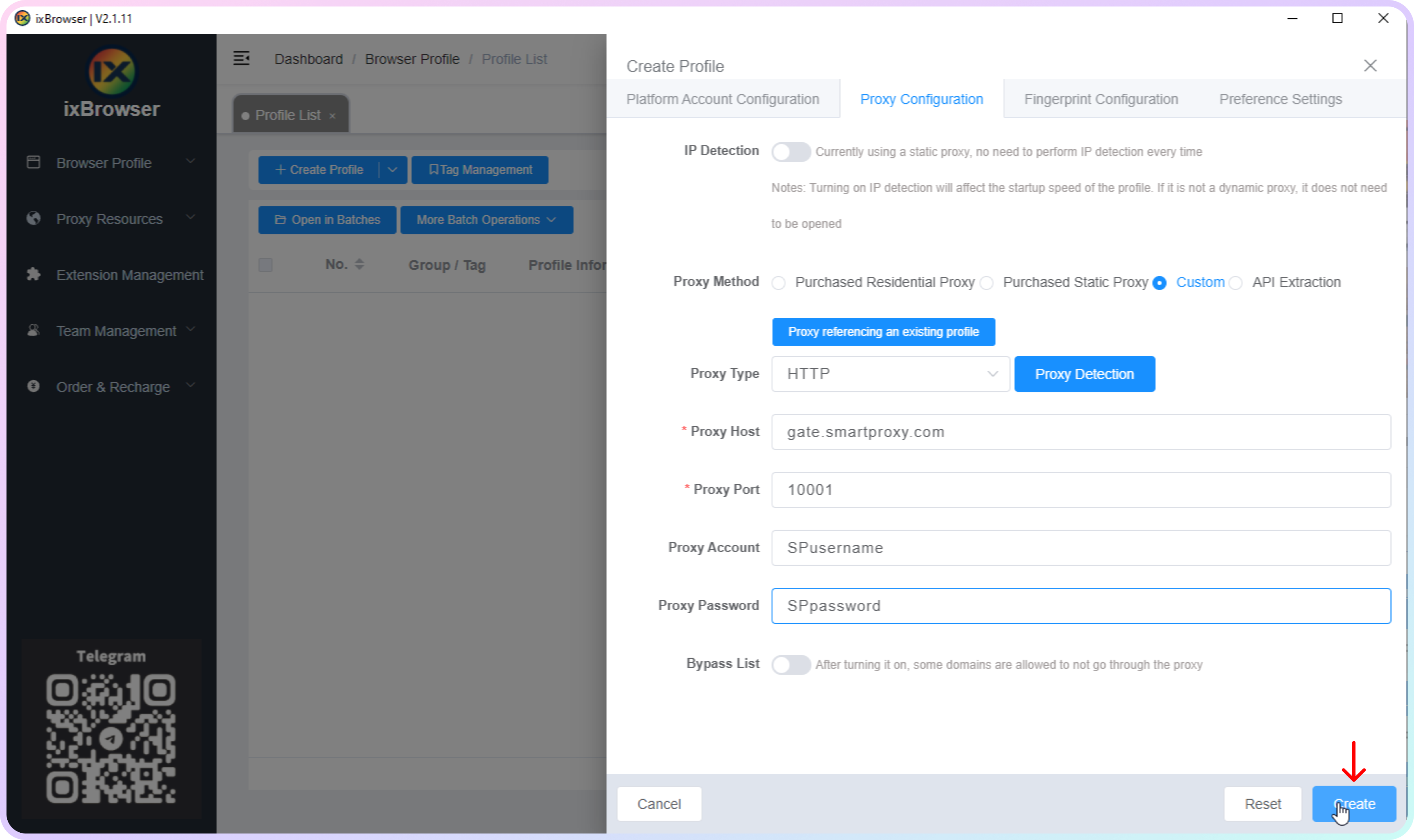1414x840 pixels.
Task: Open Browser Profile section
Action: (105, 162)
